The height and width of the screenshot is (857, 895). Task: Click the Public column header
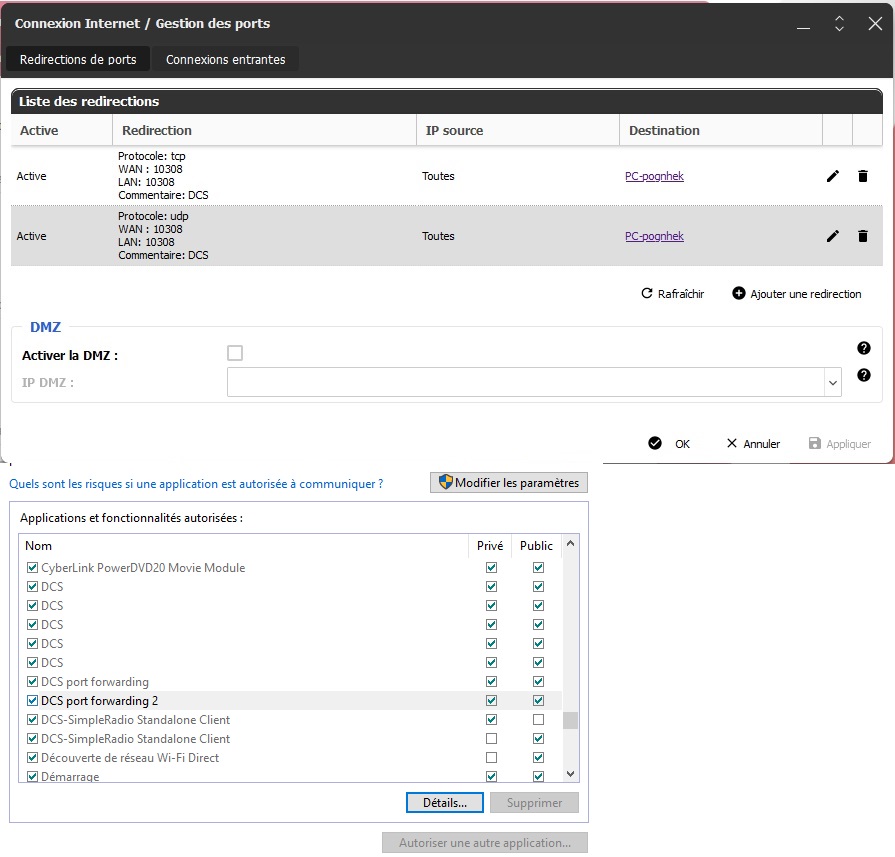(x=536, y=546)
